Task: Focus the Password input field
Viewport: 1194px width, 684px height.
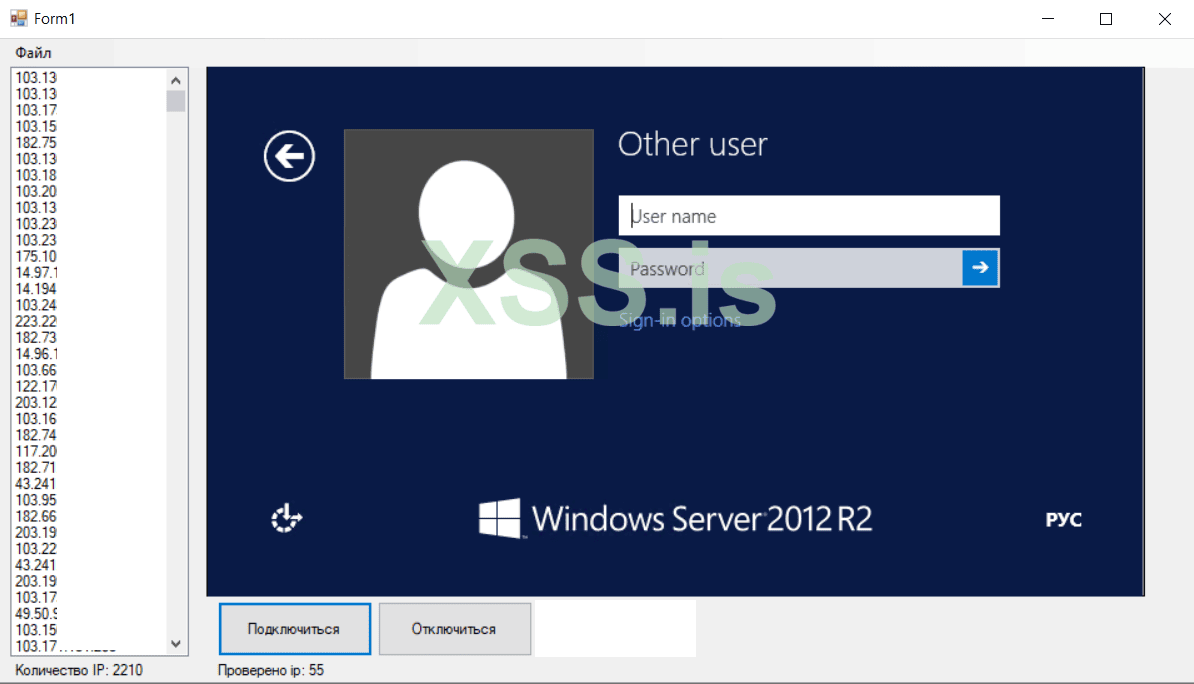Action: coord(790,268)
